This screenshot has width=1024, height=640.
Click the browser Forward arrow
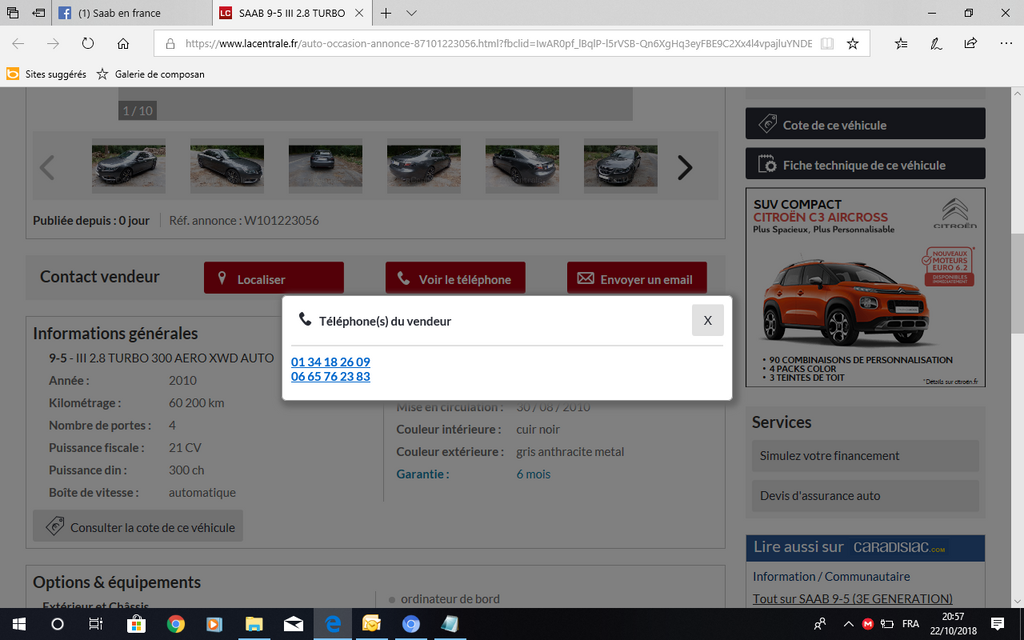point(53,44)
